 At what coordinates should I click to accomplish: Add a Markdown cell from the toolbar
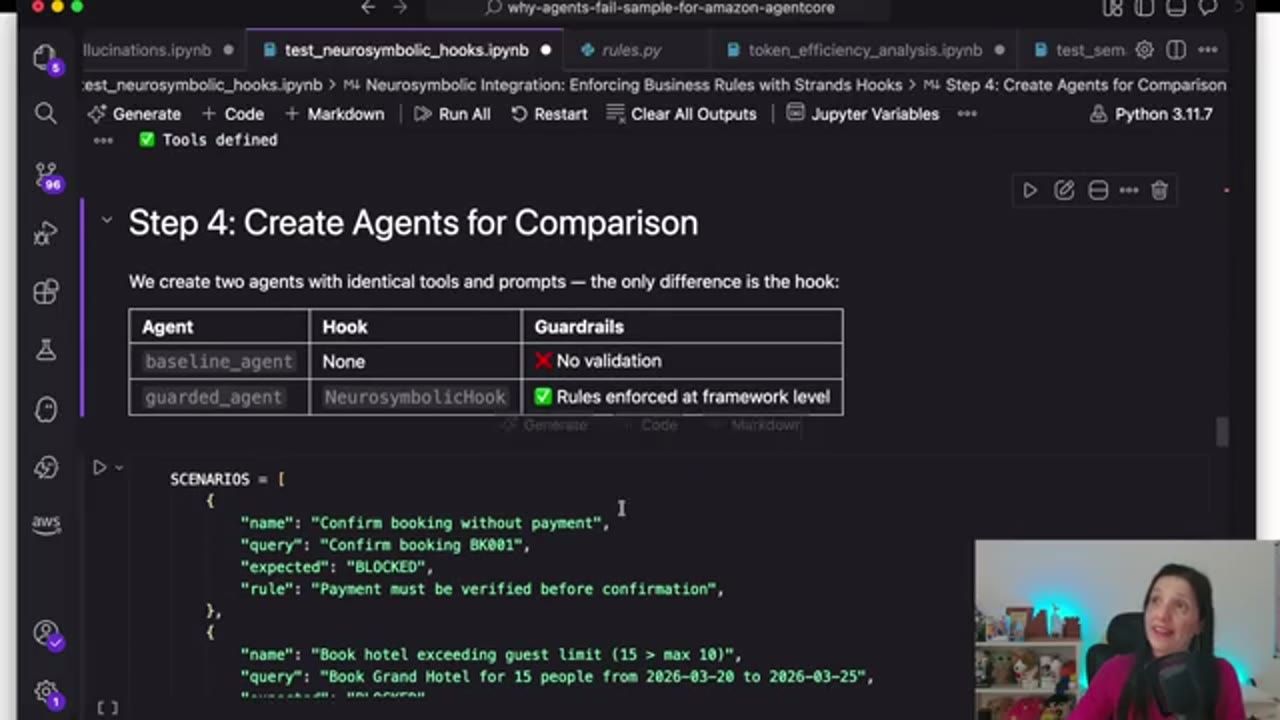[335, 114]
